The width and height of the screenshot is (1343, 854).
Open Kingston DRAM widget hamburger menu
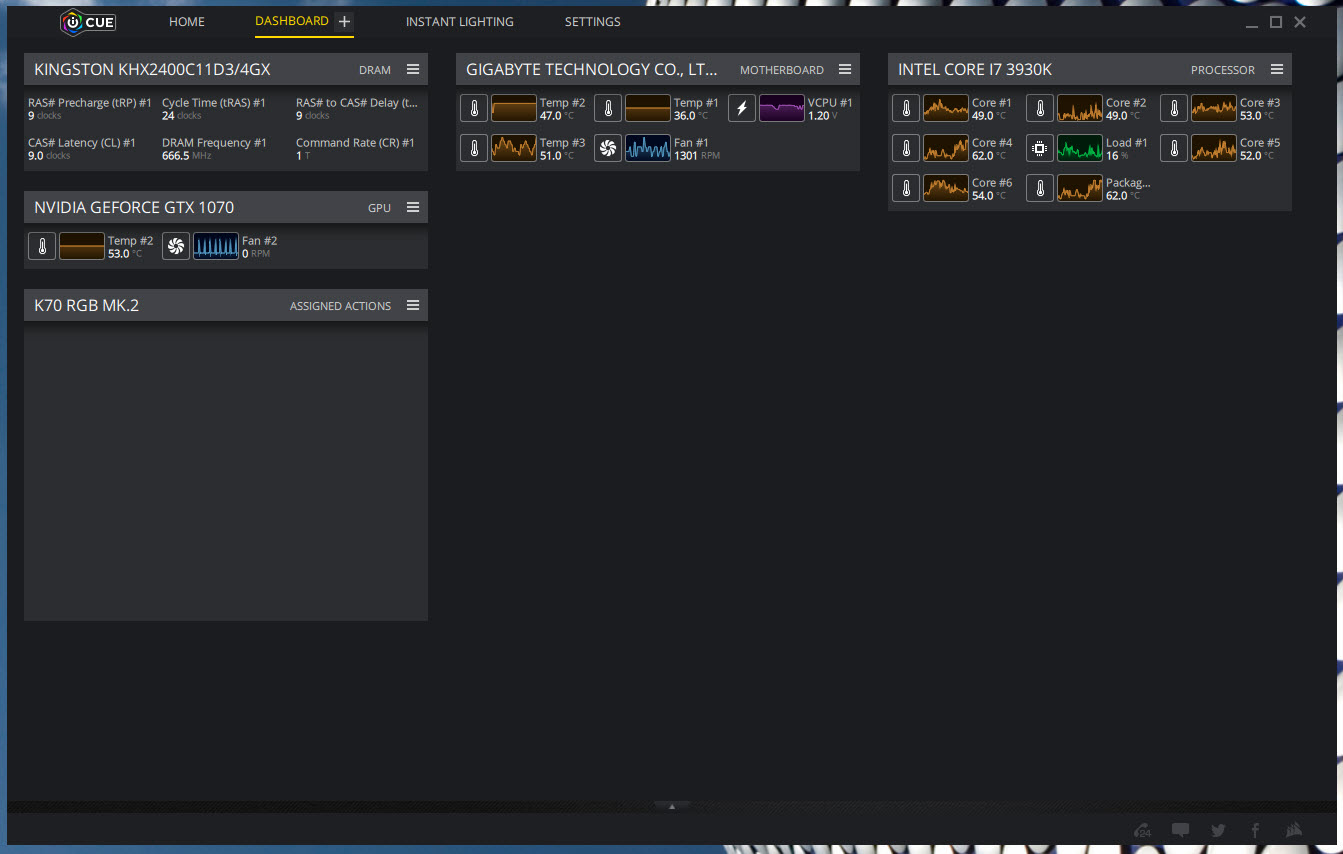[x=413, y=69]
